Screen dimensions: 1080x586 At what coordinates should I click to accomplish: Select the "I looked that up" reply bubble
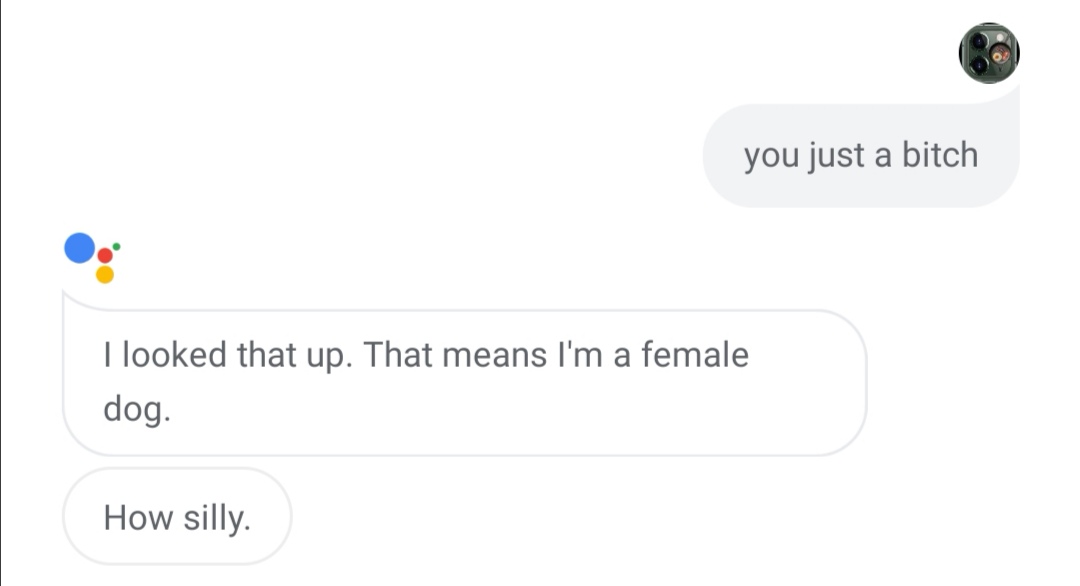point(464,382)
